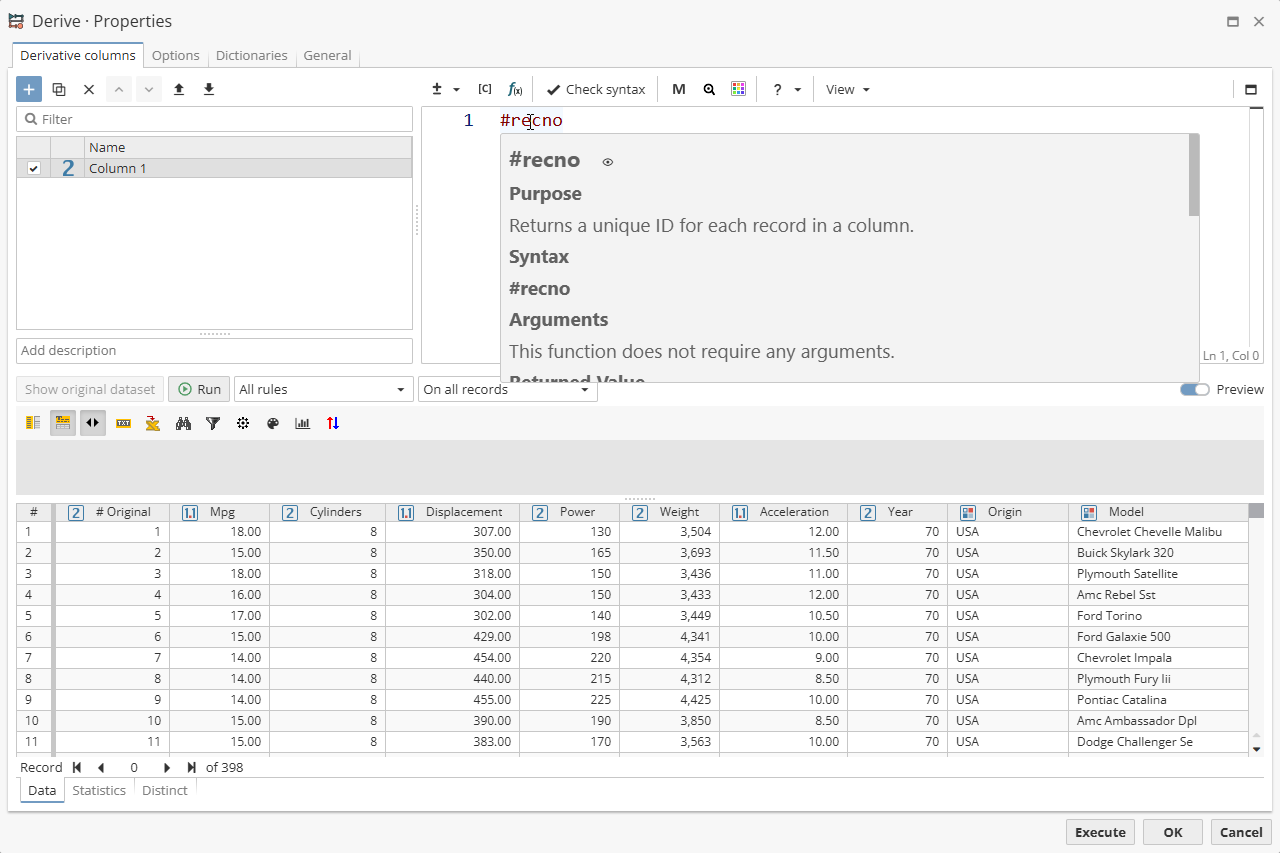1280x853 pixels.
Task: Click the duplicate column icon
Action: point(59,89)
